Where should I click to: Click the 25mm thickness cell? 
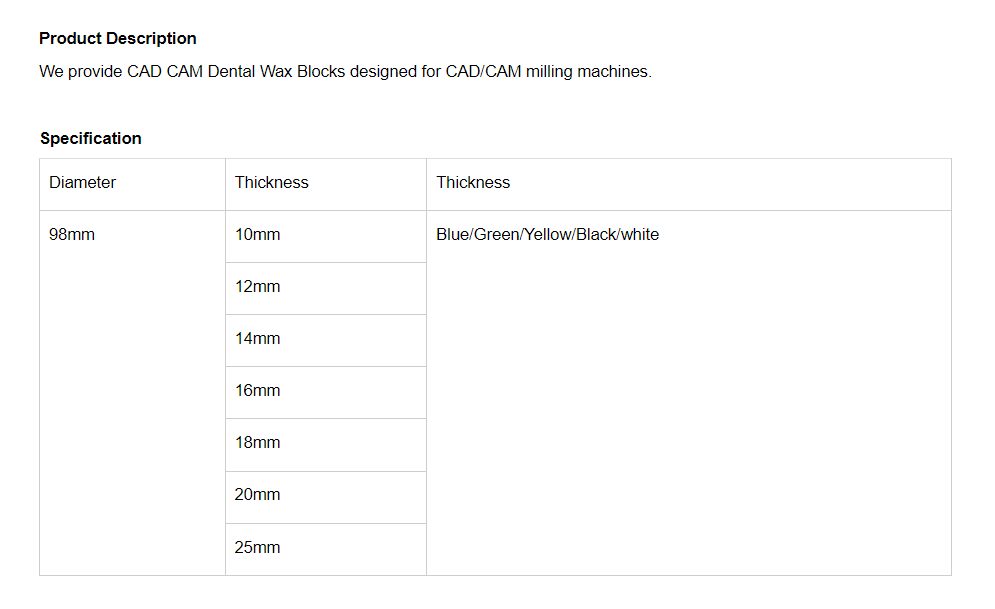click(258, 548)
